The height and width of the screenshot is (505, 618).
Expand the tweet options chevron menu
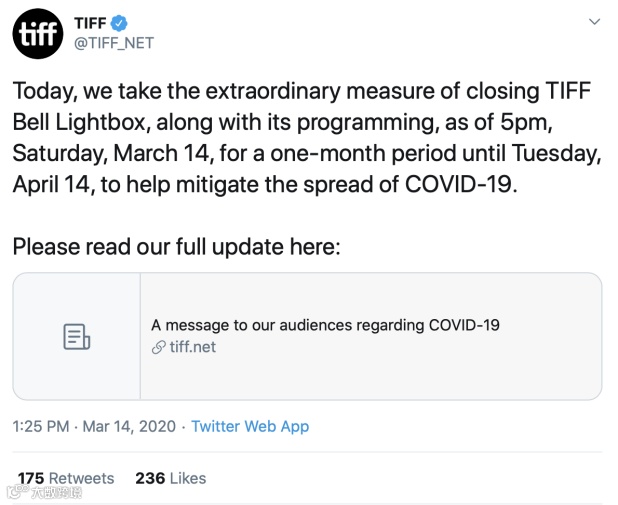pos(594,21)
